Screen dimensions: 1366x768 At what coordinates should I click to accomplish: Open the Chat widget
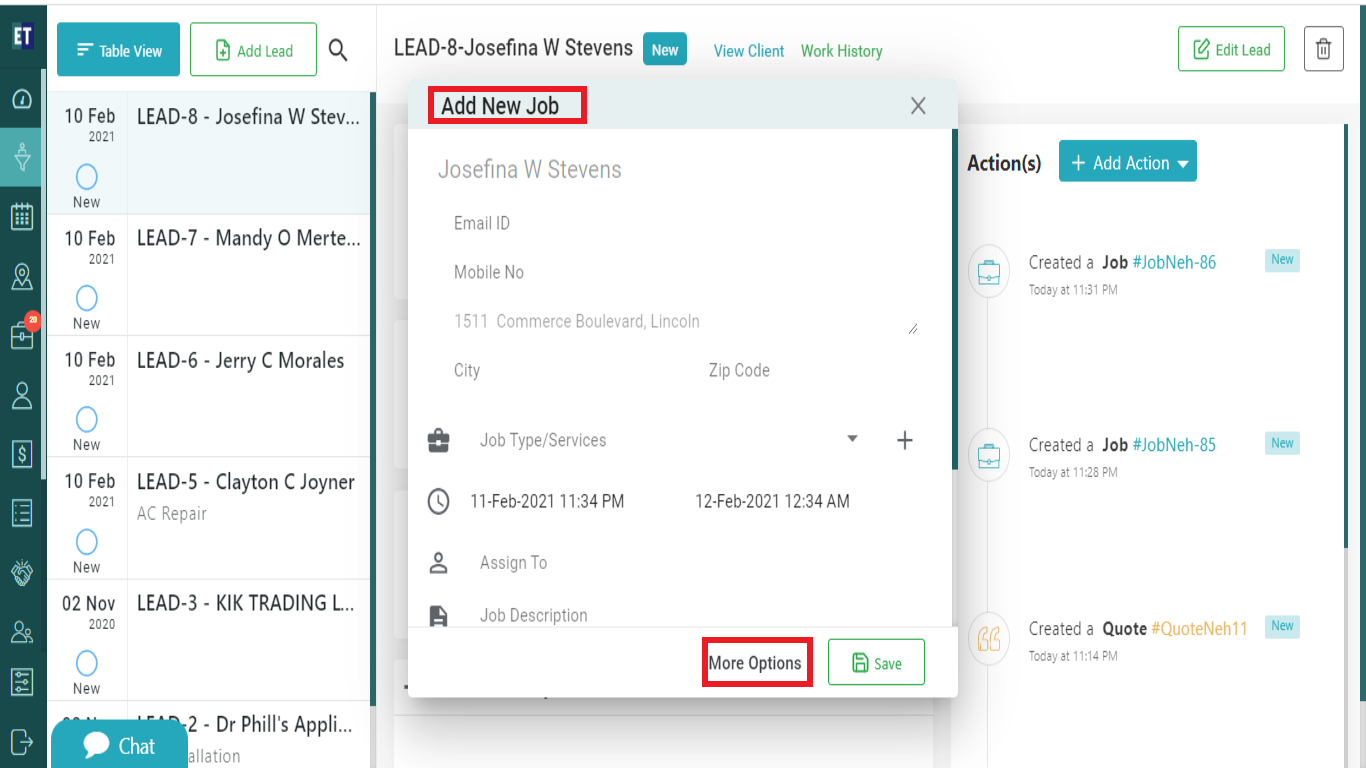pyautogui.click(x=119, y=745)
